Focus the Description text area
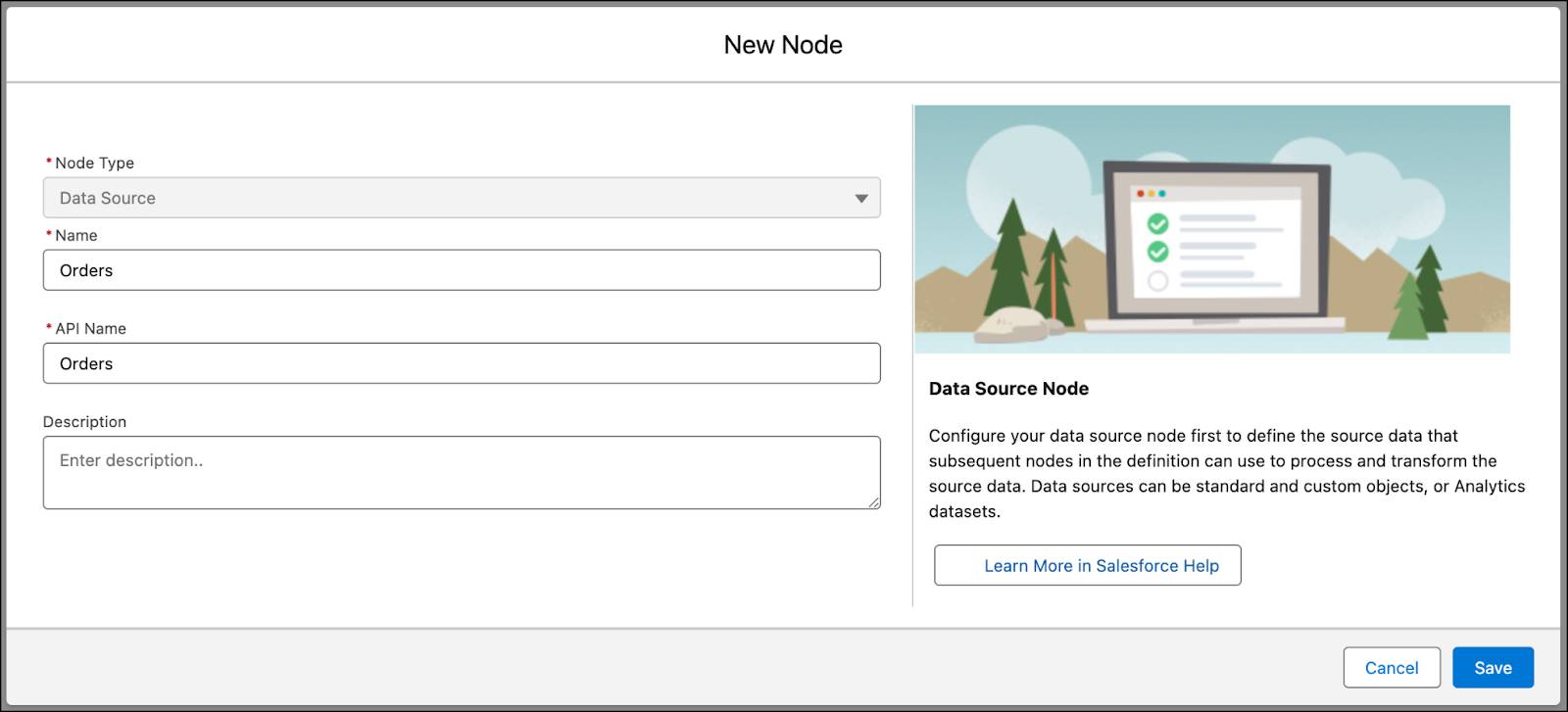 pos(462,472)
